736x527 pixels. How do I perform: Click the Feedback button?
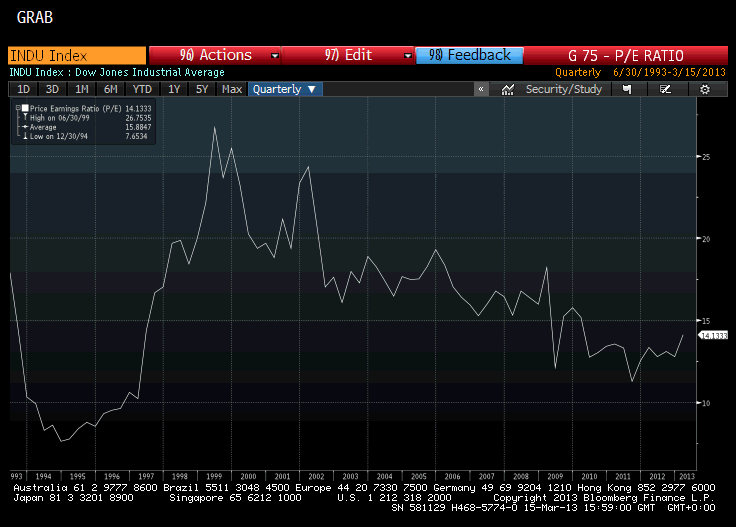469,56
